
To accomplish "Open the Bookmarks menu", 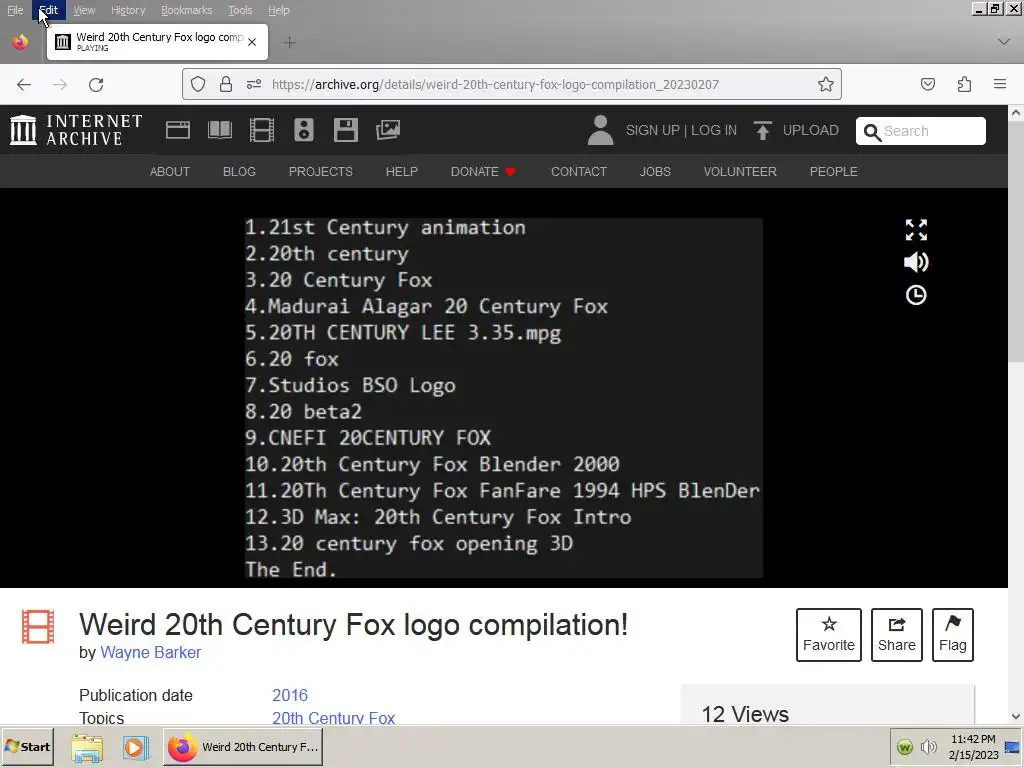I will pyautogui.click(x=187, y=10).
